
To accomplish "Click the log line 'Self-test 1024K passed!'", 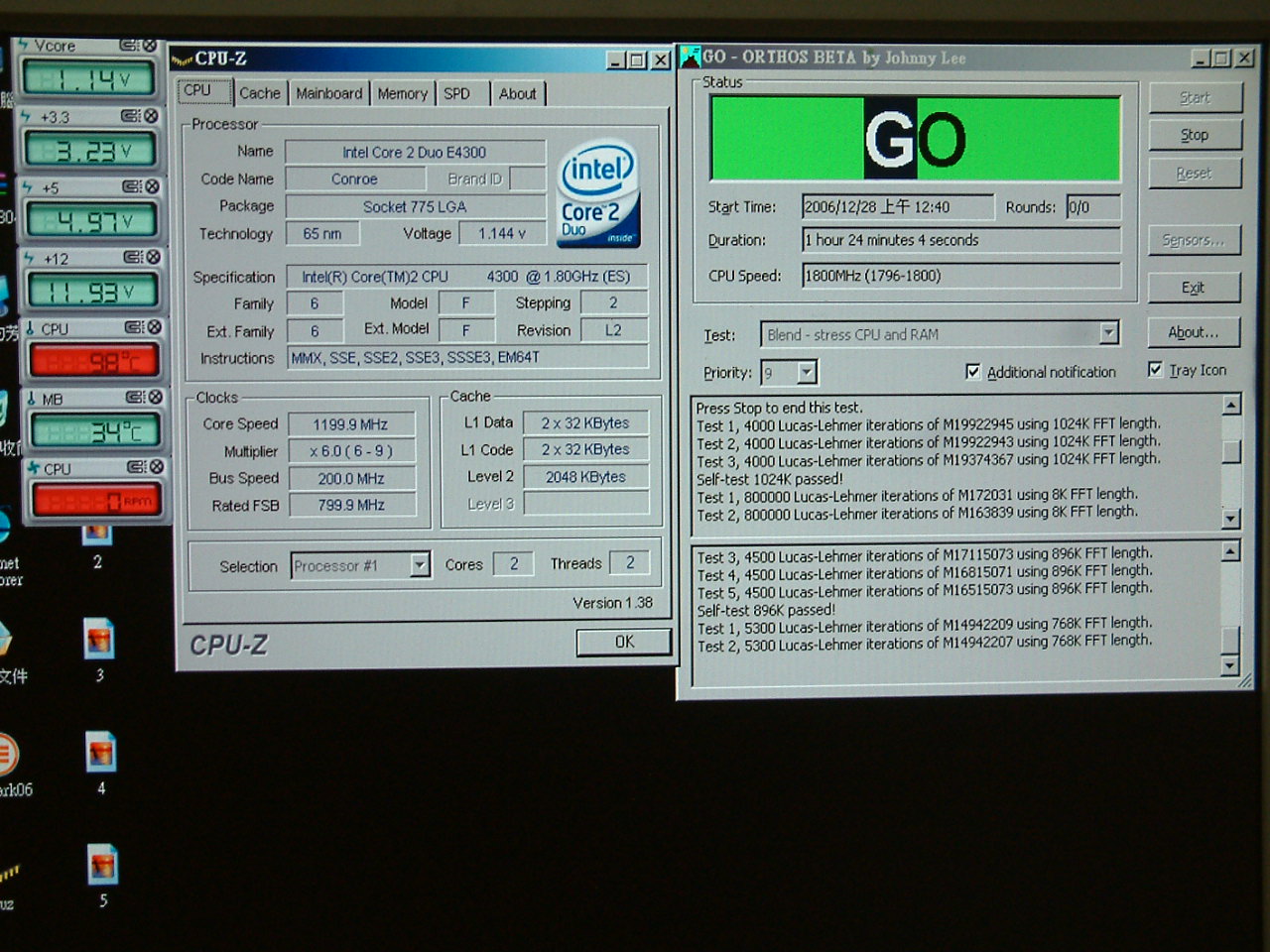I will pos(770,478).
